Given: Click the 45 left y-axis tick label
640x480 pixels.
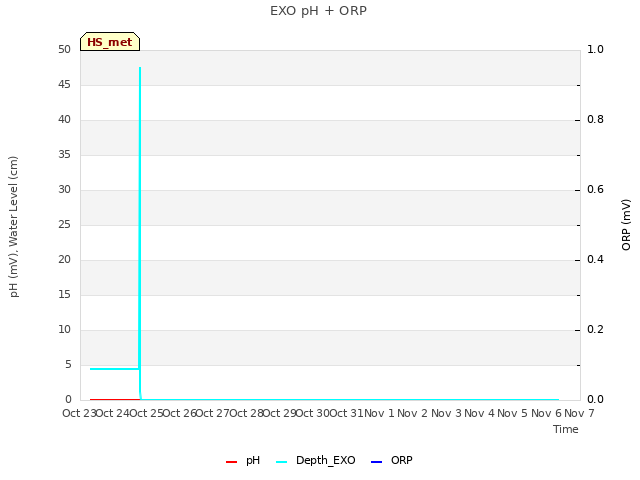Looking at the screenshot, I should click(64, 84).
